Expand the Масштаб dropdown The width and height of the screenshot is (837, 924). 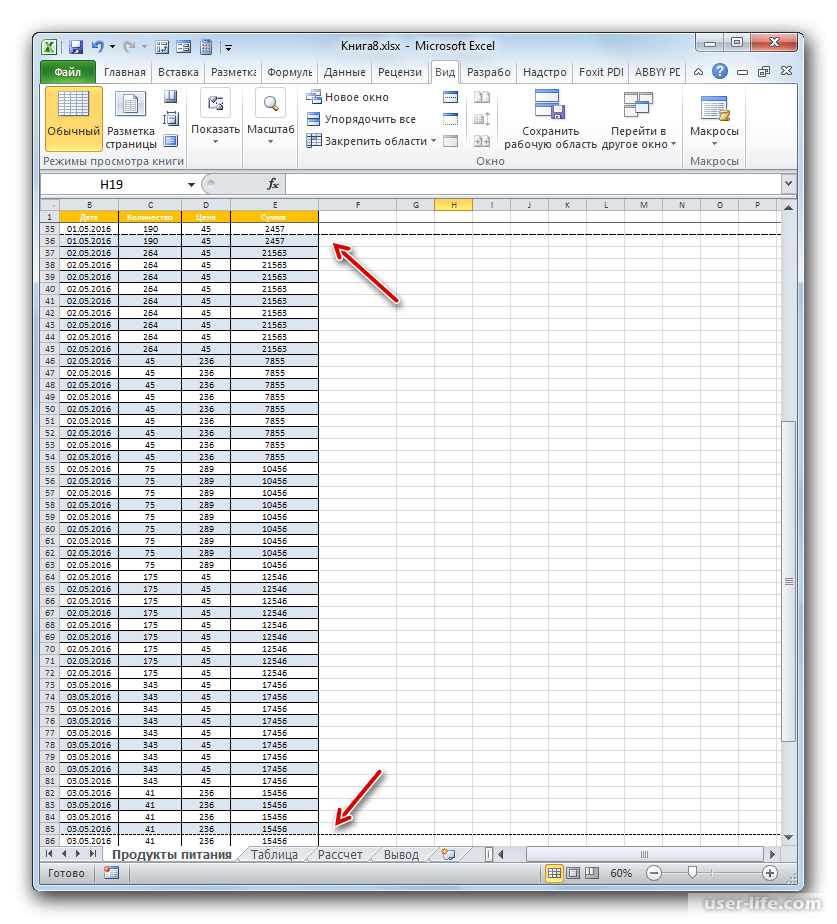pyautogui.click(x=271, y=118)
